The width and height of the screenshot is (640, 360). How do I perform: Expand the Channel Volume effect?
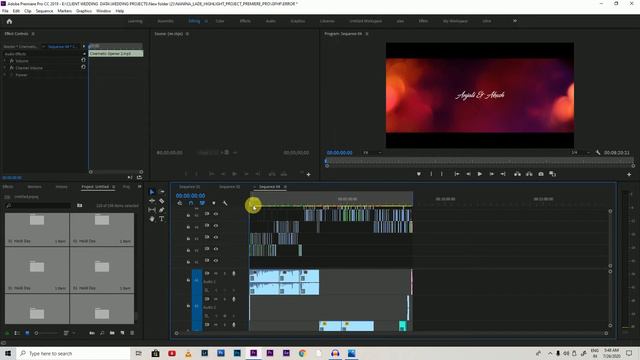(5, 68)
